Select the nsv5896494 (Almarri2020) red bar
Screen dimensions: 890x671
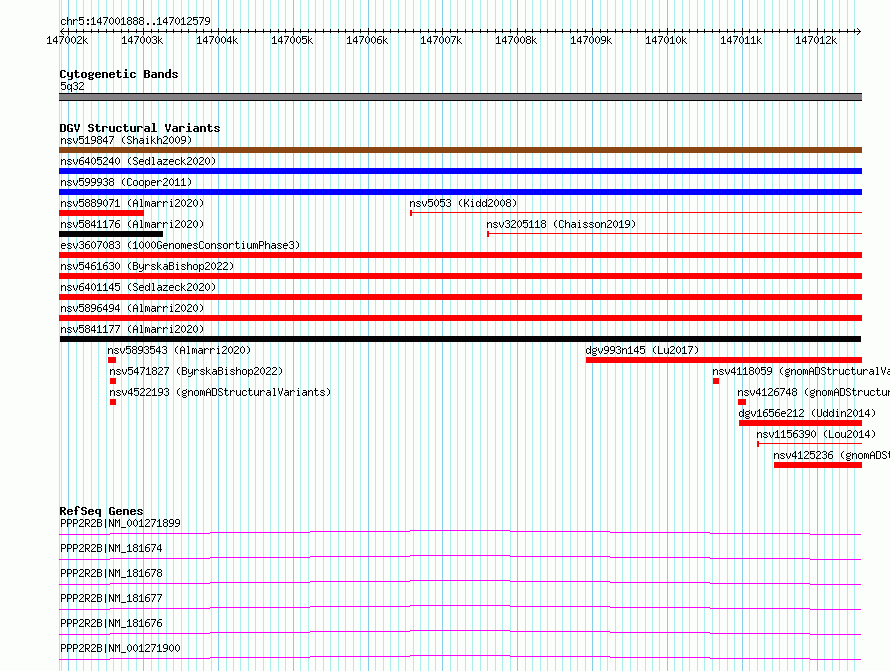pos(460,318)
